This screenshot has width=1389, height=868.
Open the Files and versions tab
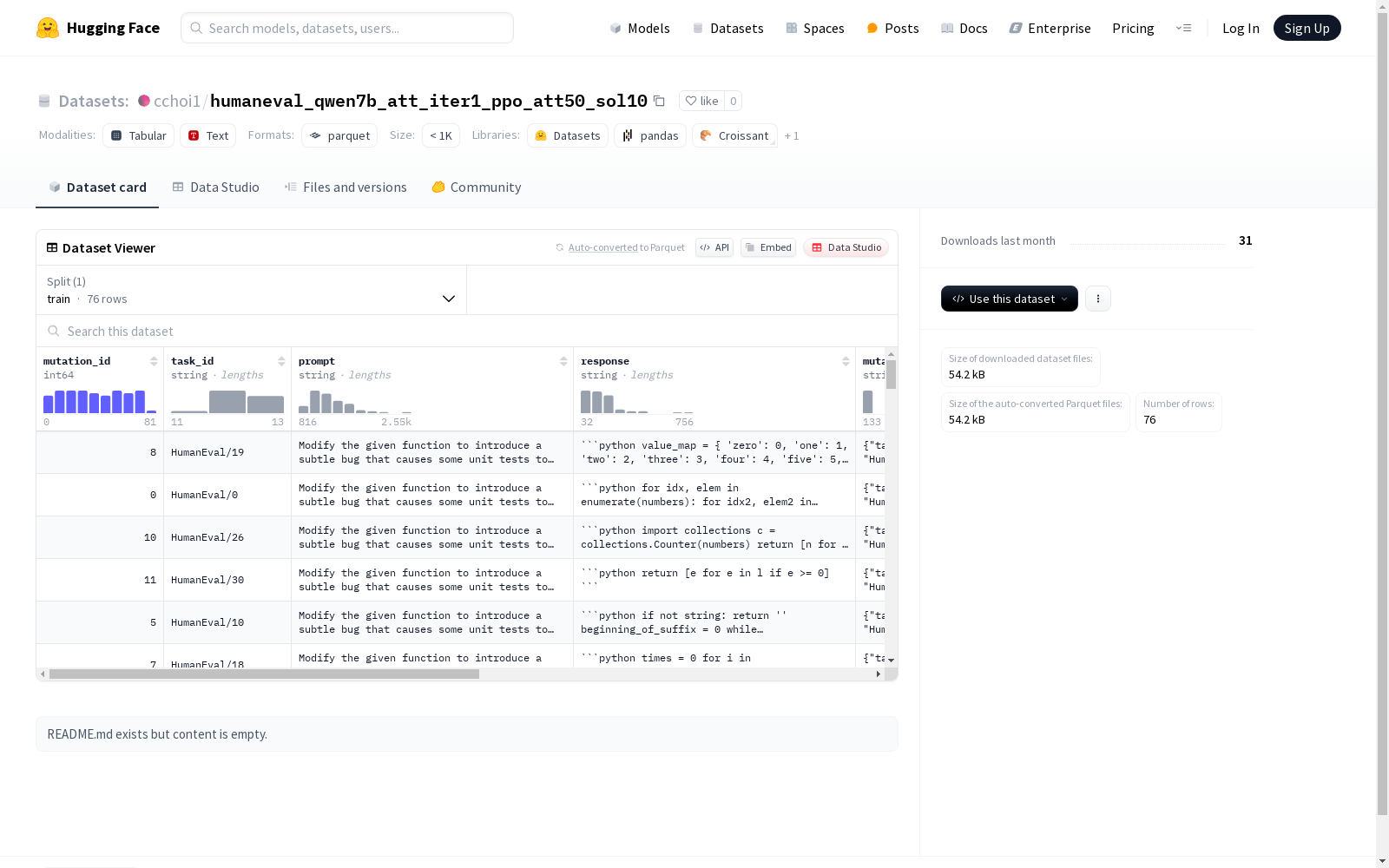[x=346, y=187]
